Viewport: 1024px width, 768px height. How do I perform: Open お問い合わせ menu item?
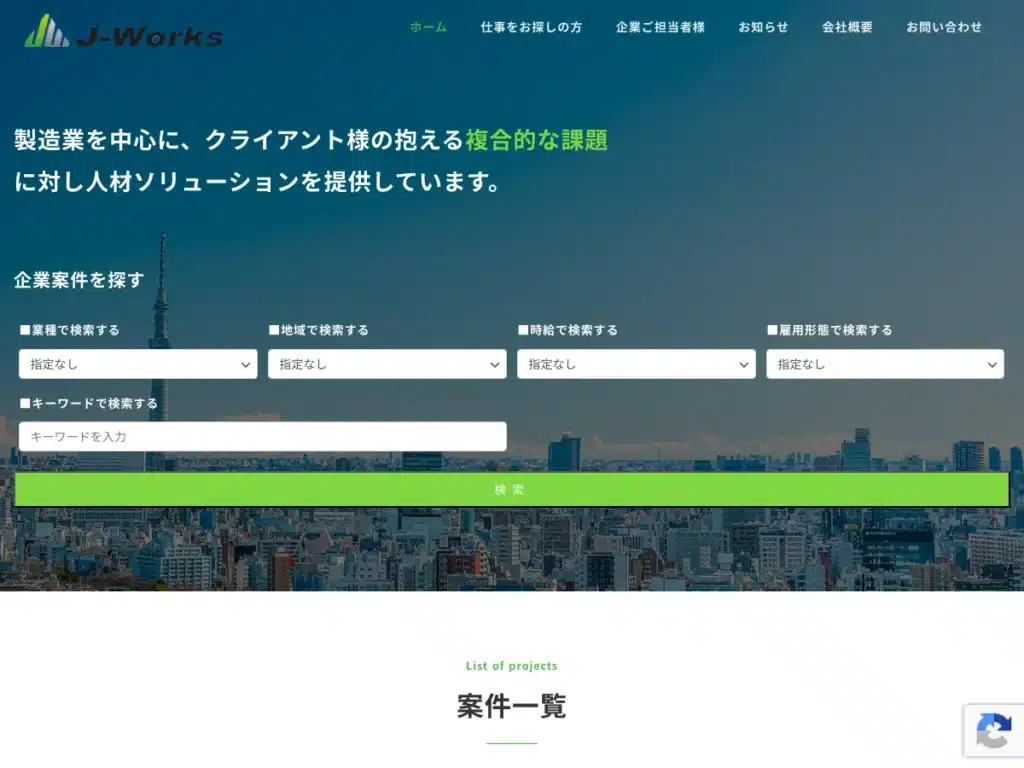pos(944,27)
